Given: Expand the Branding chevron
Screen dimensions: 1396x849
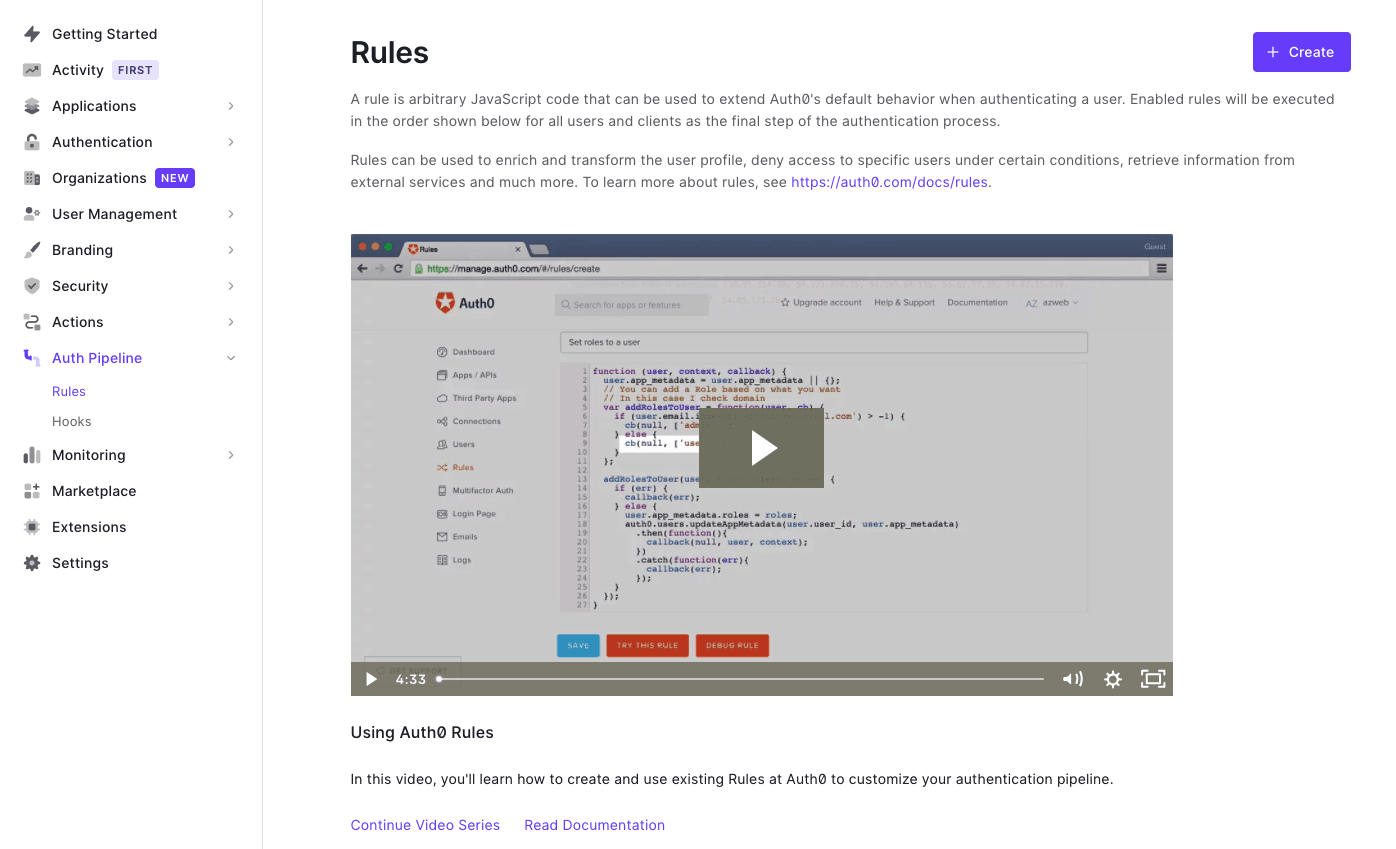Looking at the screenshot, I should click(x=231, y=250).
